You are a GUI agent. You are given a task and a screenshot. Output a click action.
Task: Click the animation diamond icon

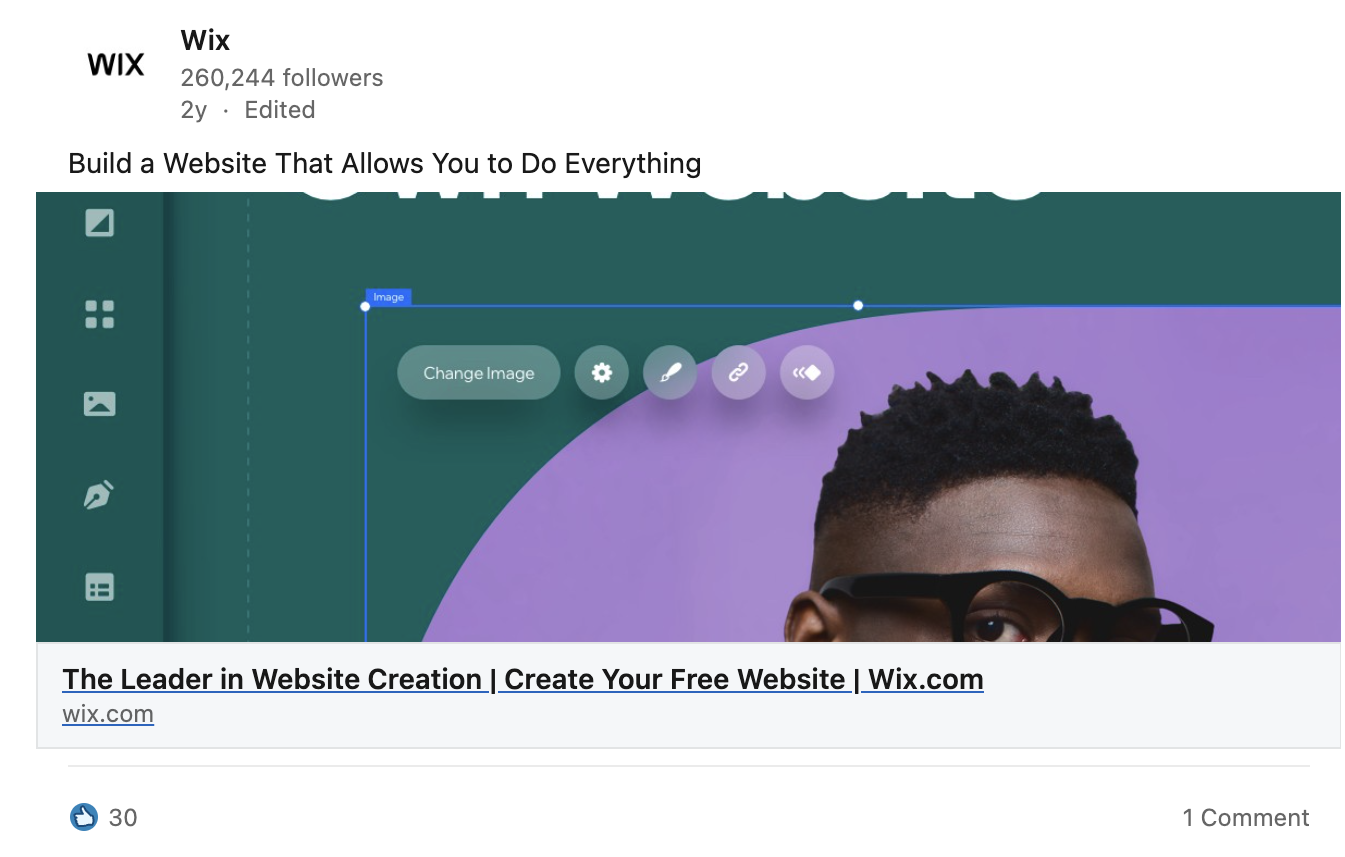click(x=807, y=373)
